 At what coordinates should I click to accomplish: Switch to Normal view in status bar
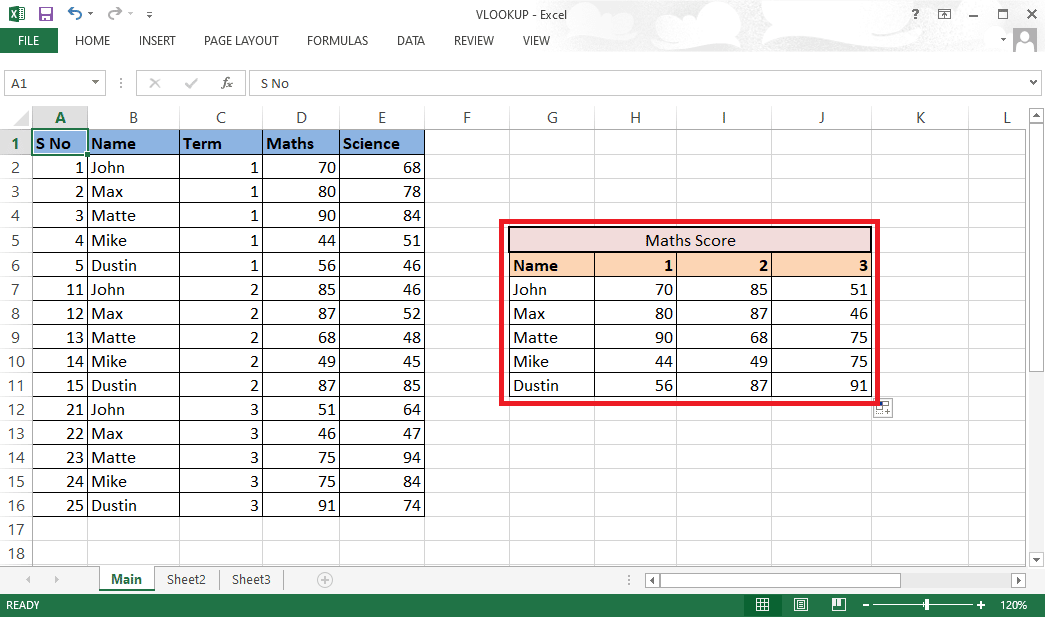[762, 604]
